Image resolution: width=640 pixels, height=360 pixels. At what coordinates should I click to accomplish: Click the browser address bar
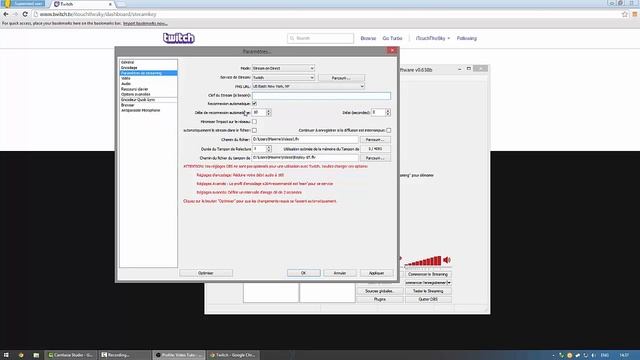pos(327,14)
